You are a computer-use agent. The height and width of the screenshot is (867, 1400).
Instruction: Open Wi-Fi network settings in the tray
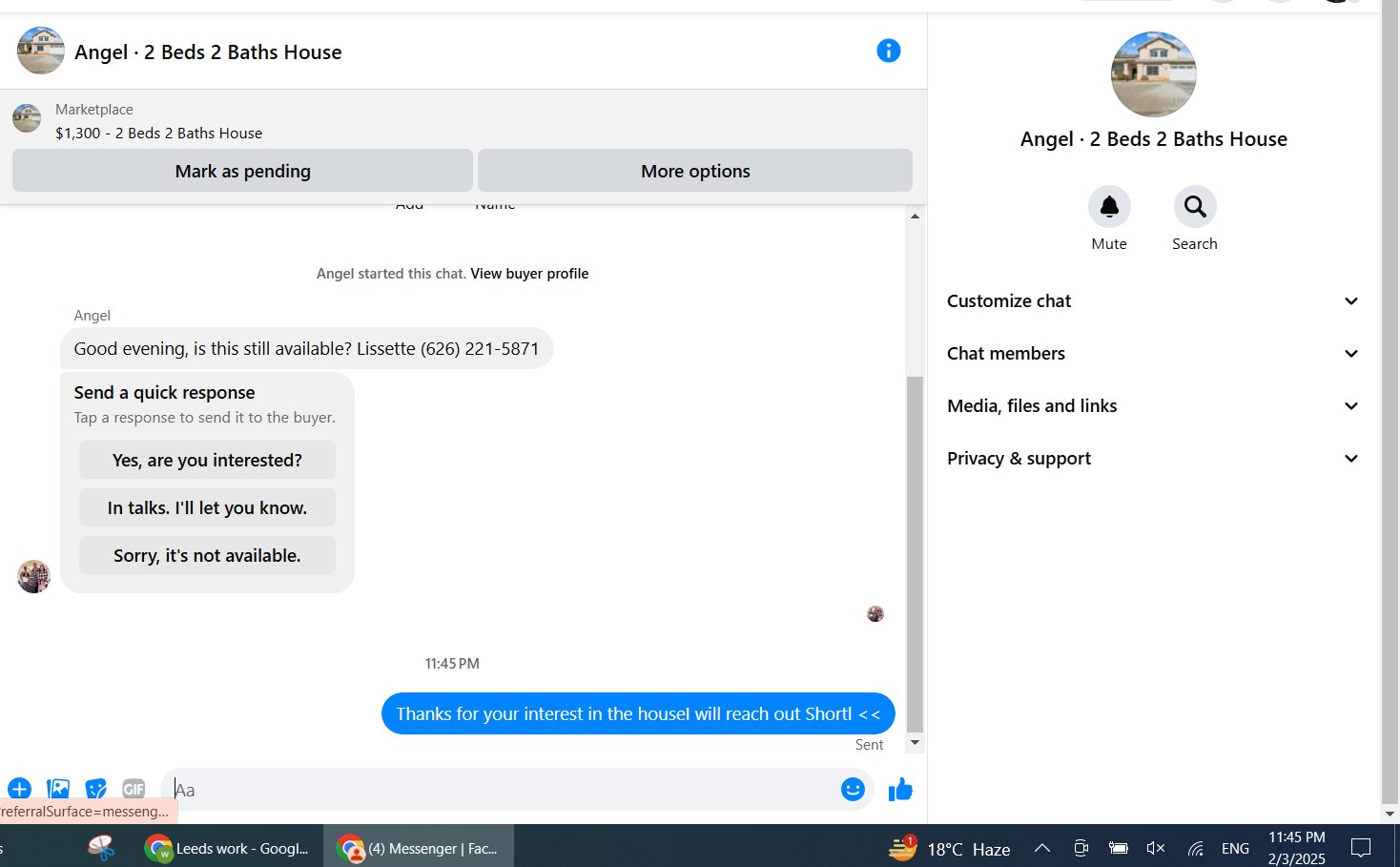point(1196,848)
